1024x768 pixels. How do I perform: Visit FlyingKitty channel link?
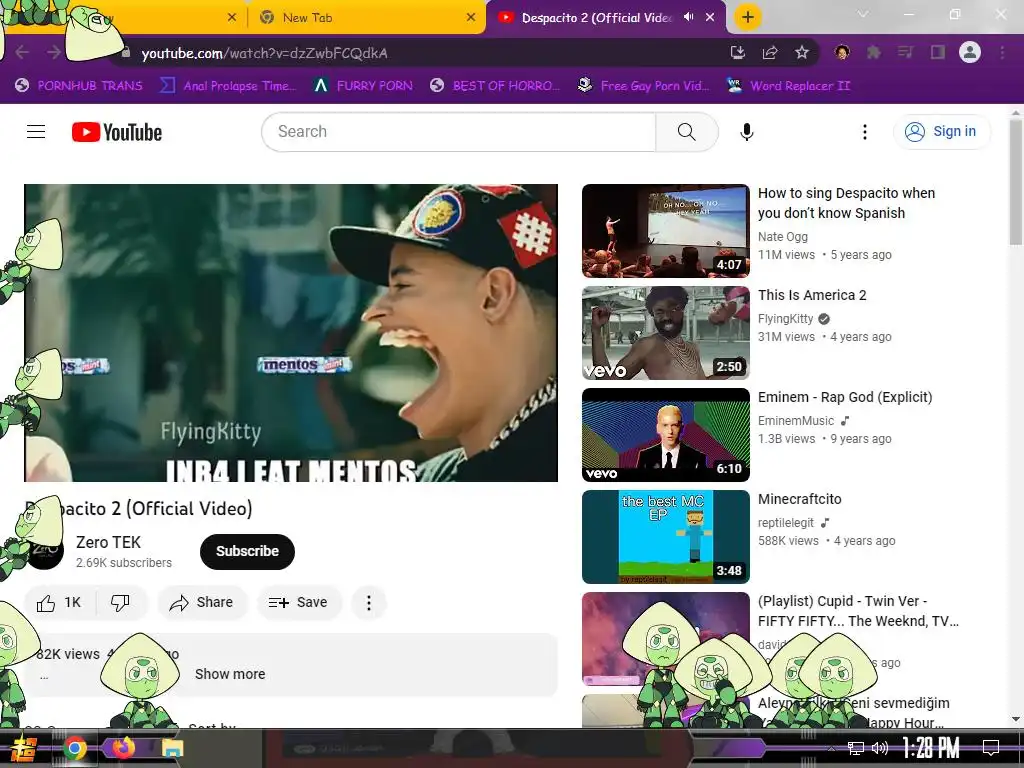tap(786, 319)
